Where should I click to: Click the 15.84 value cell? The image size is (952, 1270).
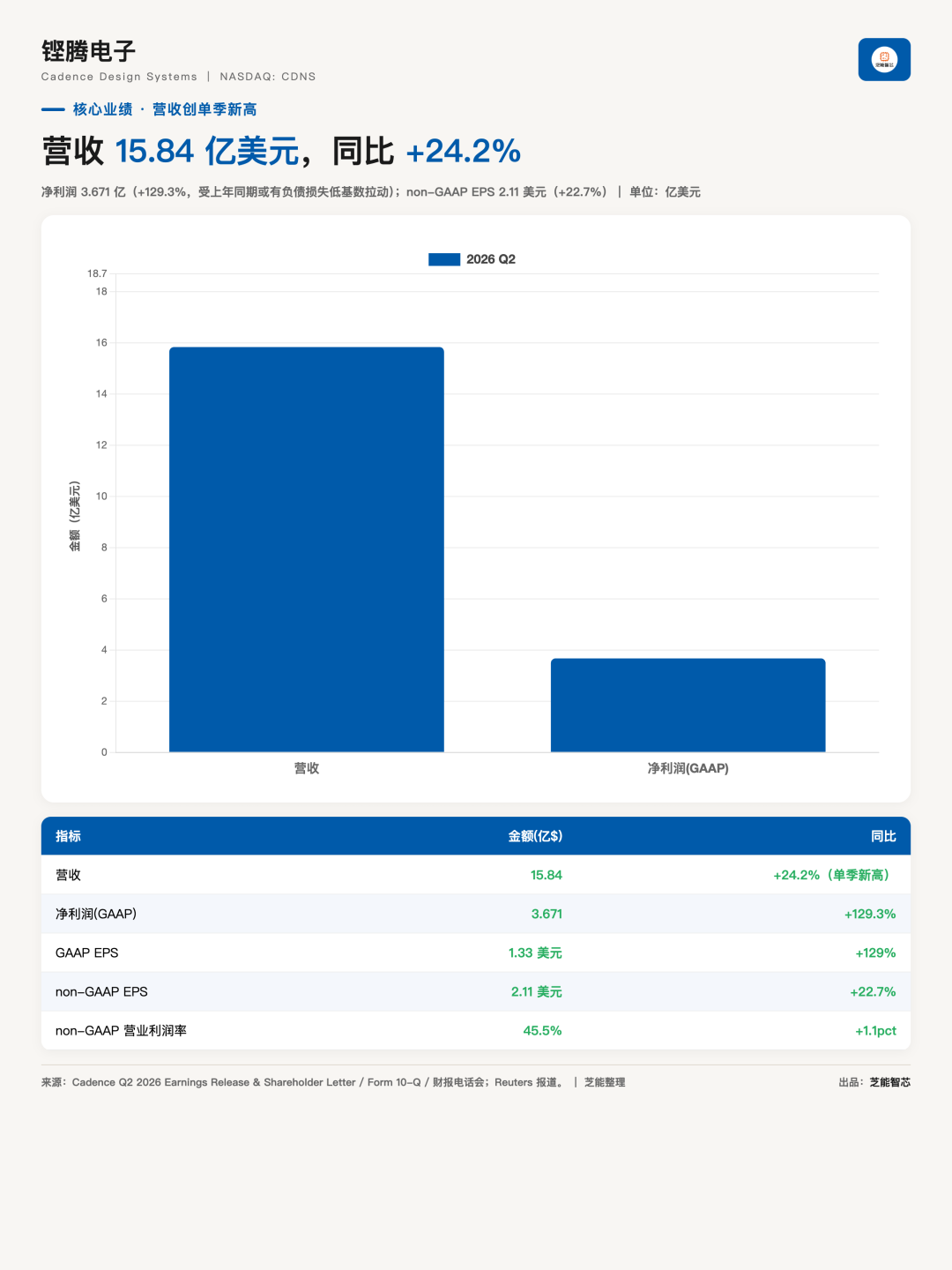(547, 875)
